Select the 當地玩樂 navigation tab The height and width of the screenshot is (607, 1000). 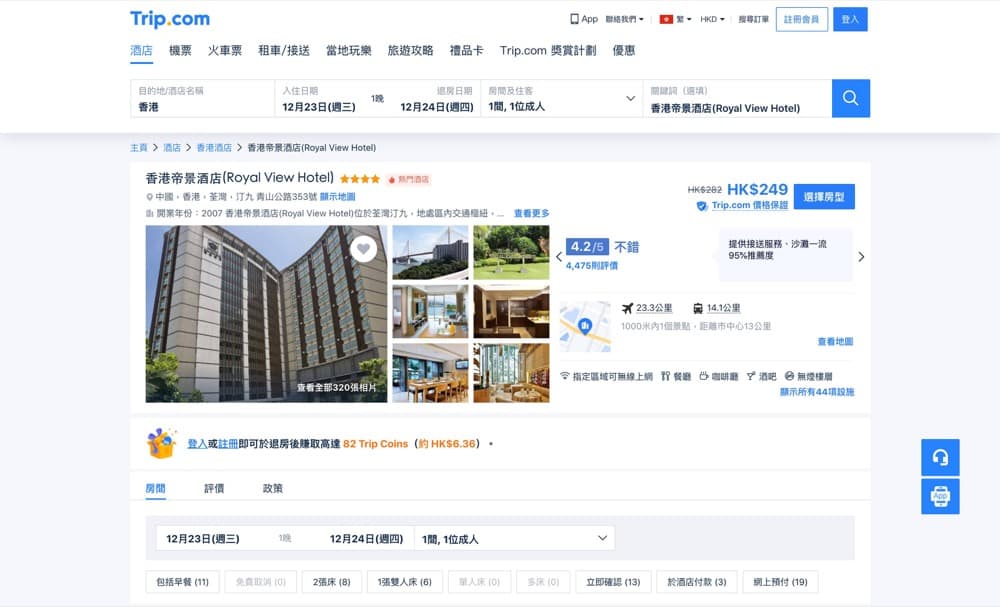pyautogui.click(x=349, y=50)
